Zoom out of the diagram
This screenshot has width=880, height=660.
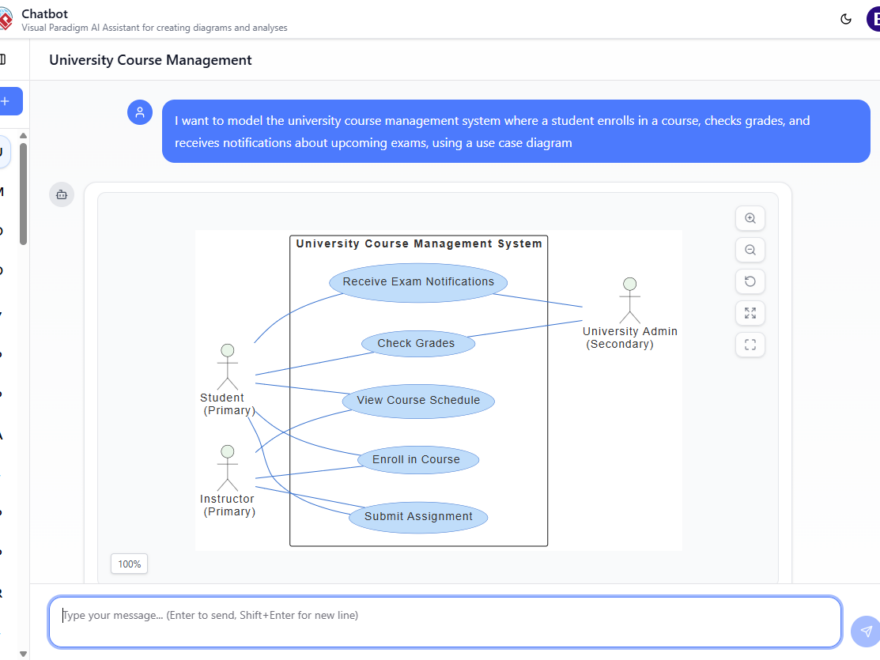click(750, 249)
